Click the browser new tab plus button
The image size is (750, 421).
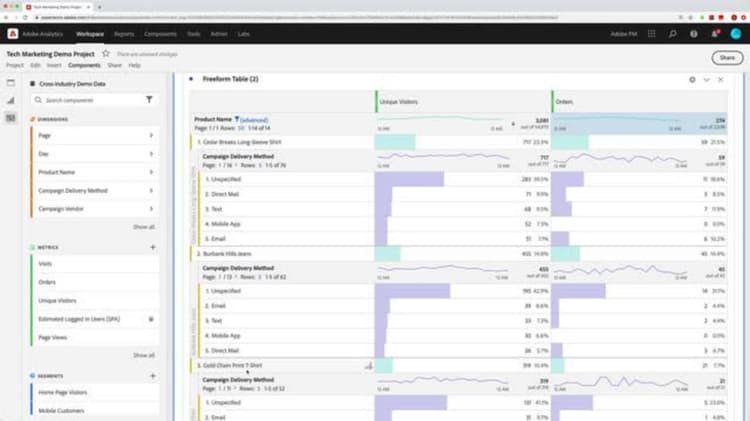pyautogui.click(x=99, y=7)
